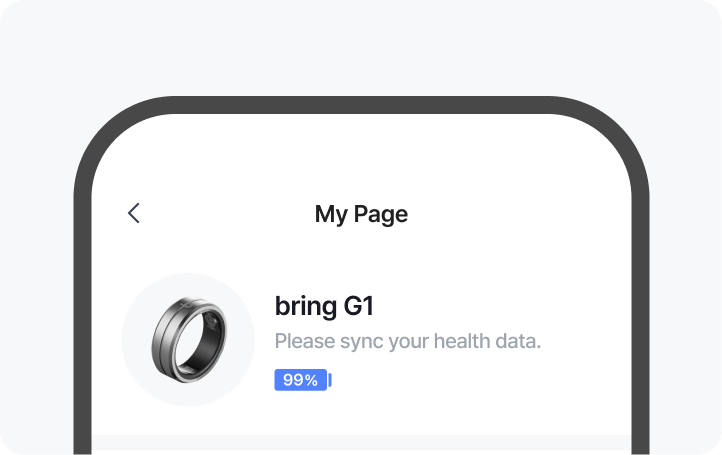Click the battery tip right of 99%
Screen dimensions: 722x455
point(330,380)
